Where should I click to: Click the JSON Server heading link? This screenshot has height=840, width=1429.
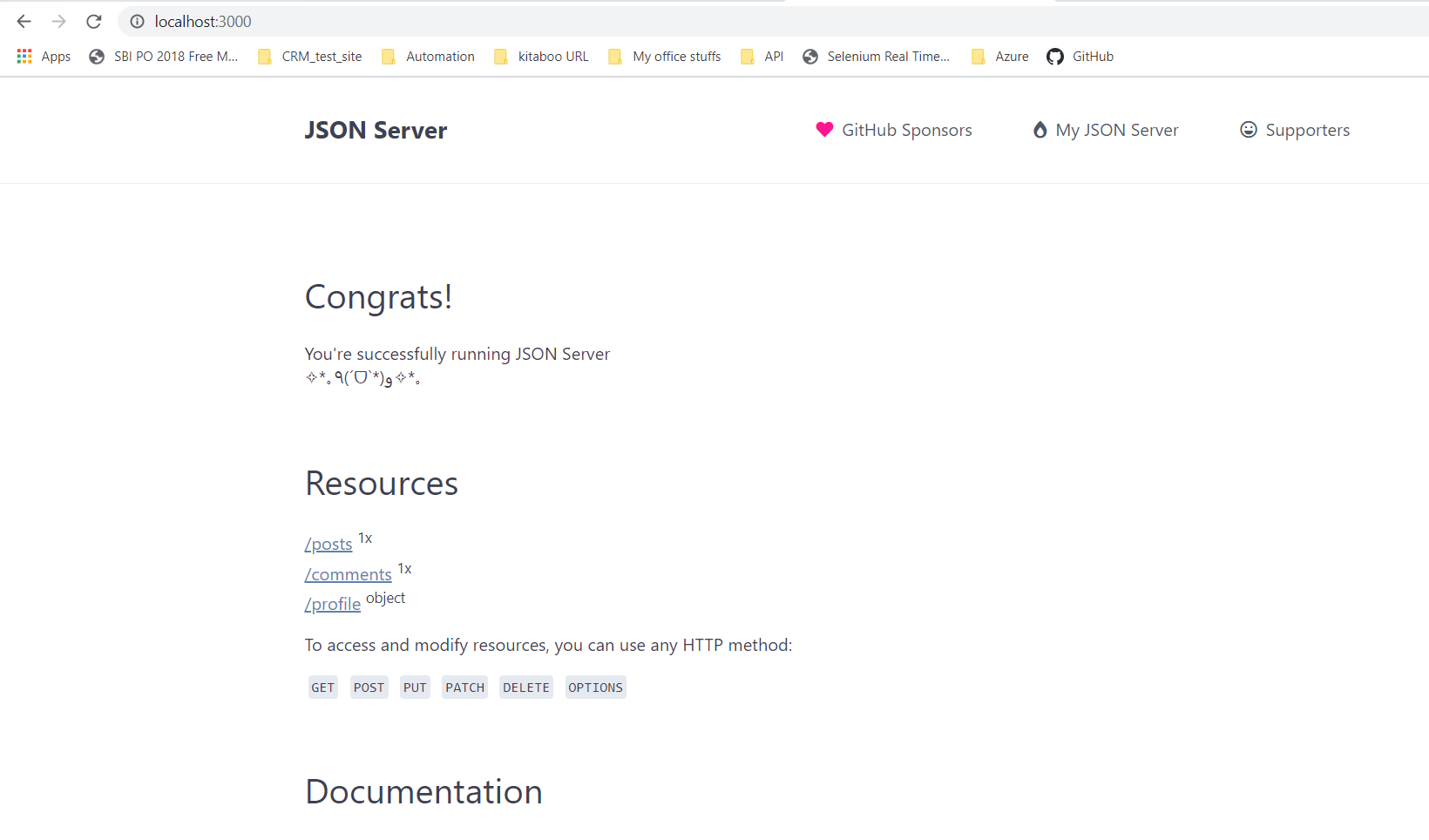click(x=376, y=130)
